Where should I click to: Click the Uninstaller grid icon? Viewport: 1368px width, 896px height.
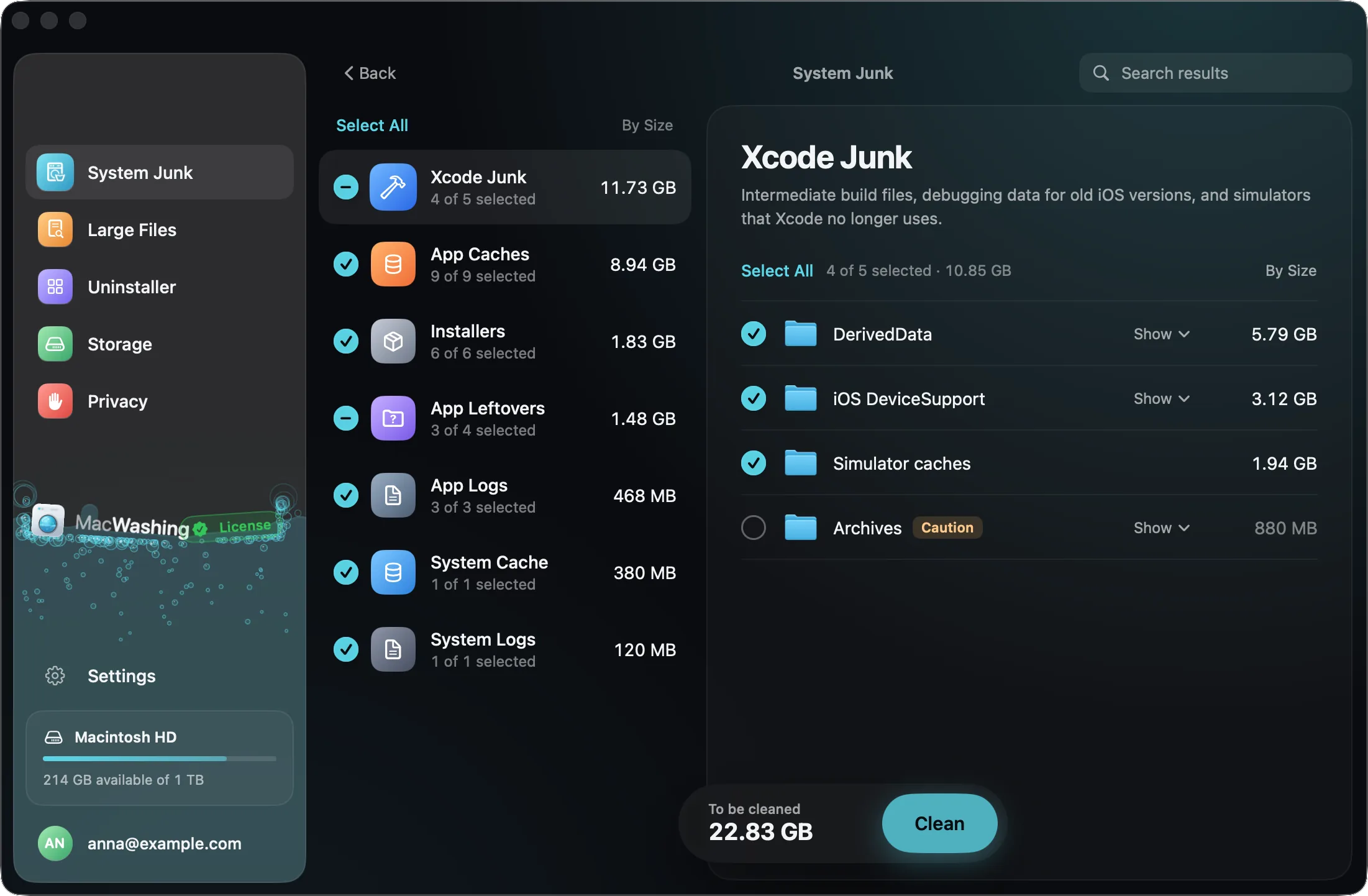pos(55,286)
